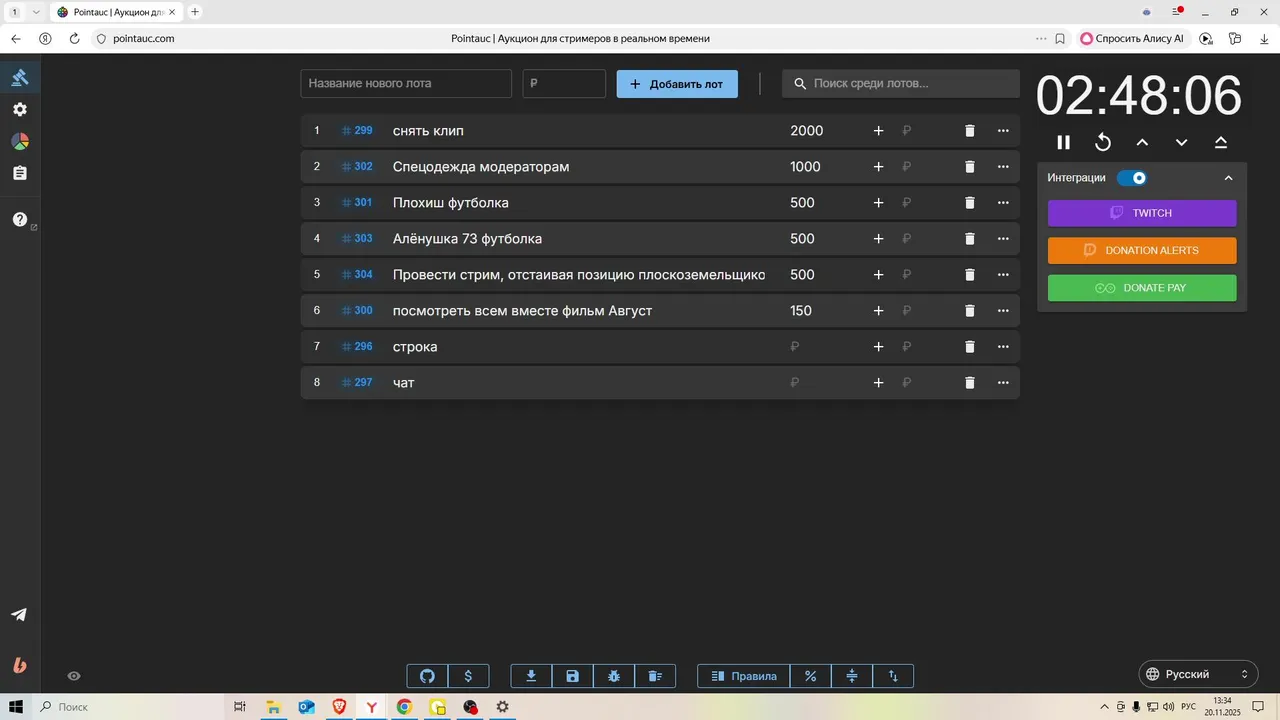Screen dimensions: 1280x720
Task: Open Chrome from the Windows taskbar
Action: point(404,707)
